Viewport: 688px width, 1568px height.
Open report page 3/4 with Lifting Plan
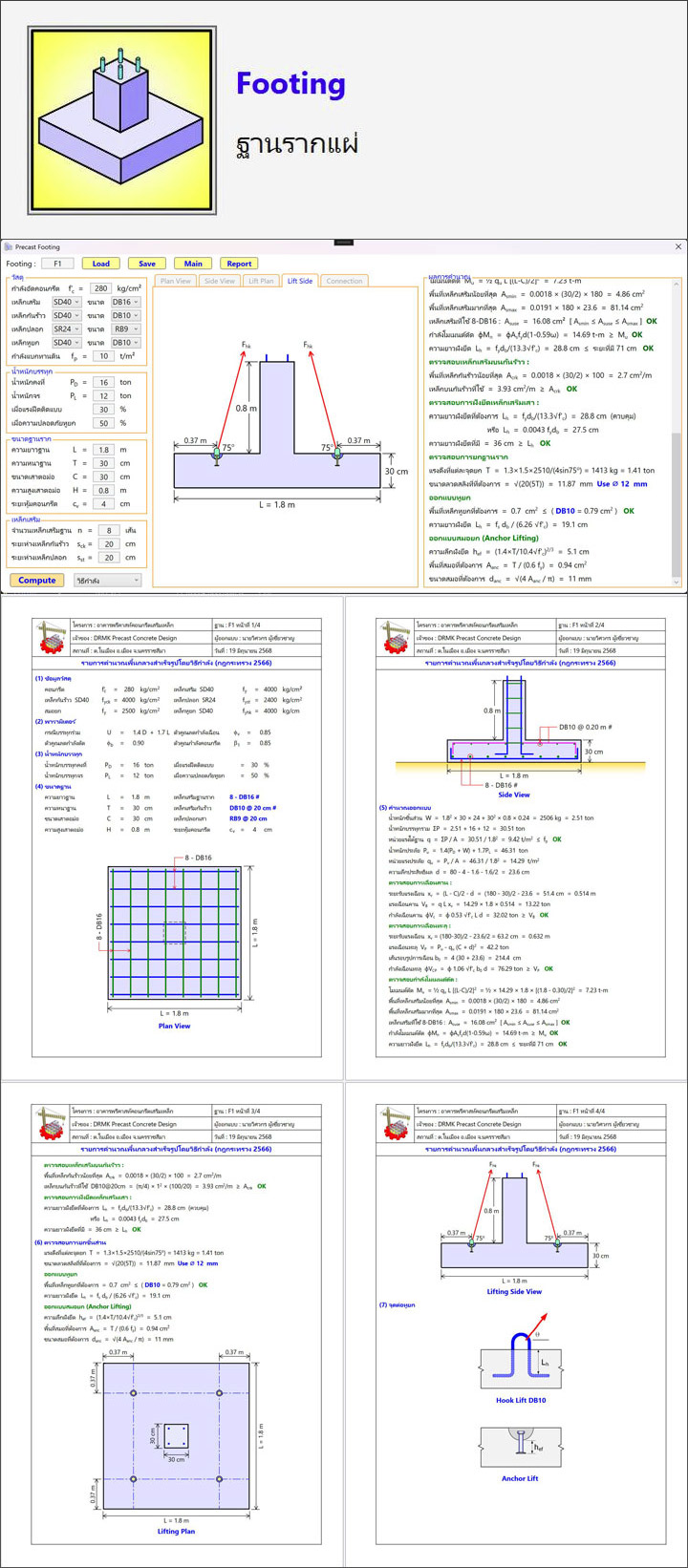pyautogui.click(x=172, y=1323)
